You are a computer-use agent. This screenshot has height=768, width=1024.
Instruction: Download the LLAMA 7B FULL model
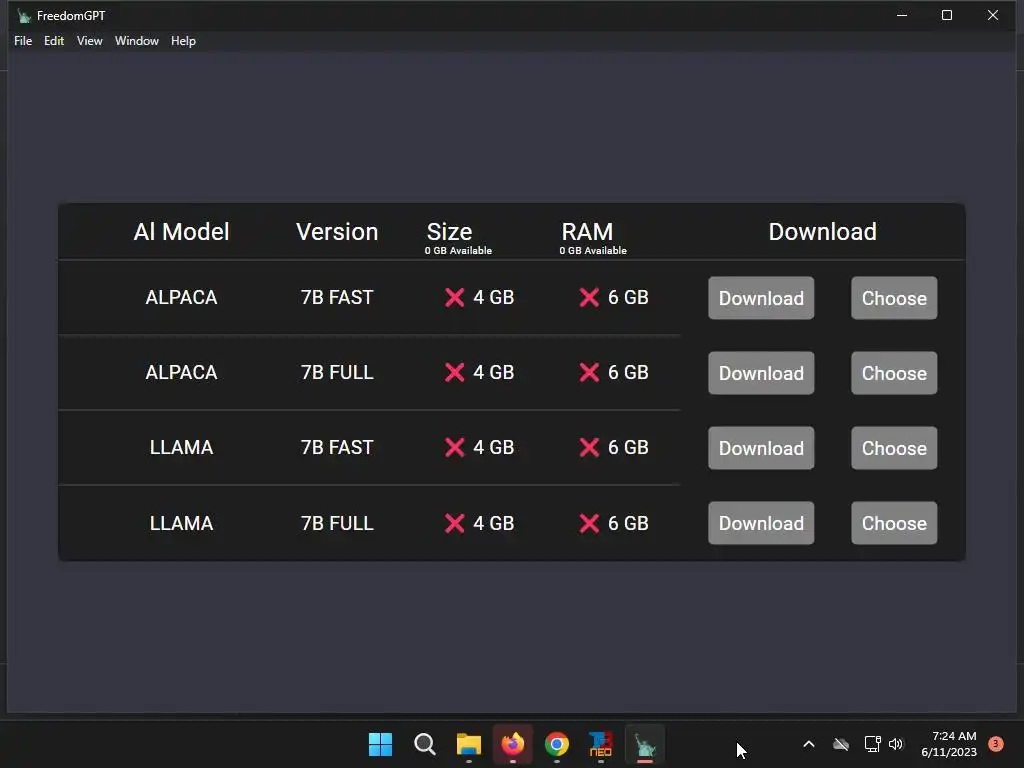[x=761, y=523]
